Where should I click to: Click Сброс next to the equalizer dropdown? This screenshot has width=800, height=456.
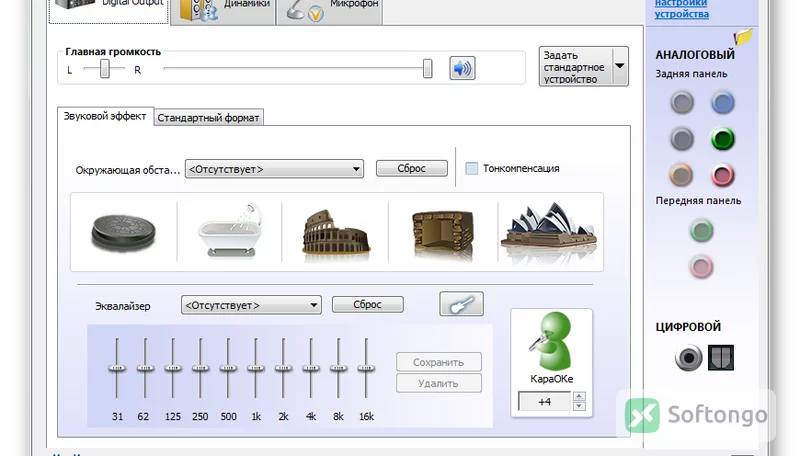click(367, 305)
